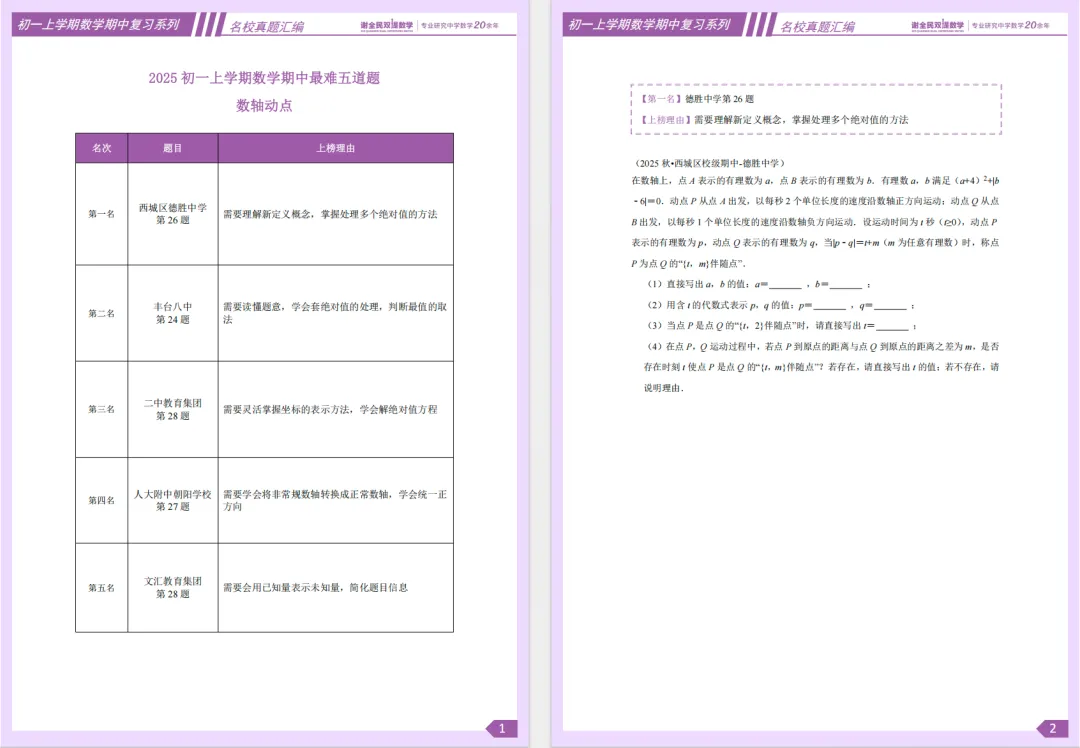
Task: Click page number 1 badge
Action: click(x=501, y=728)
